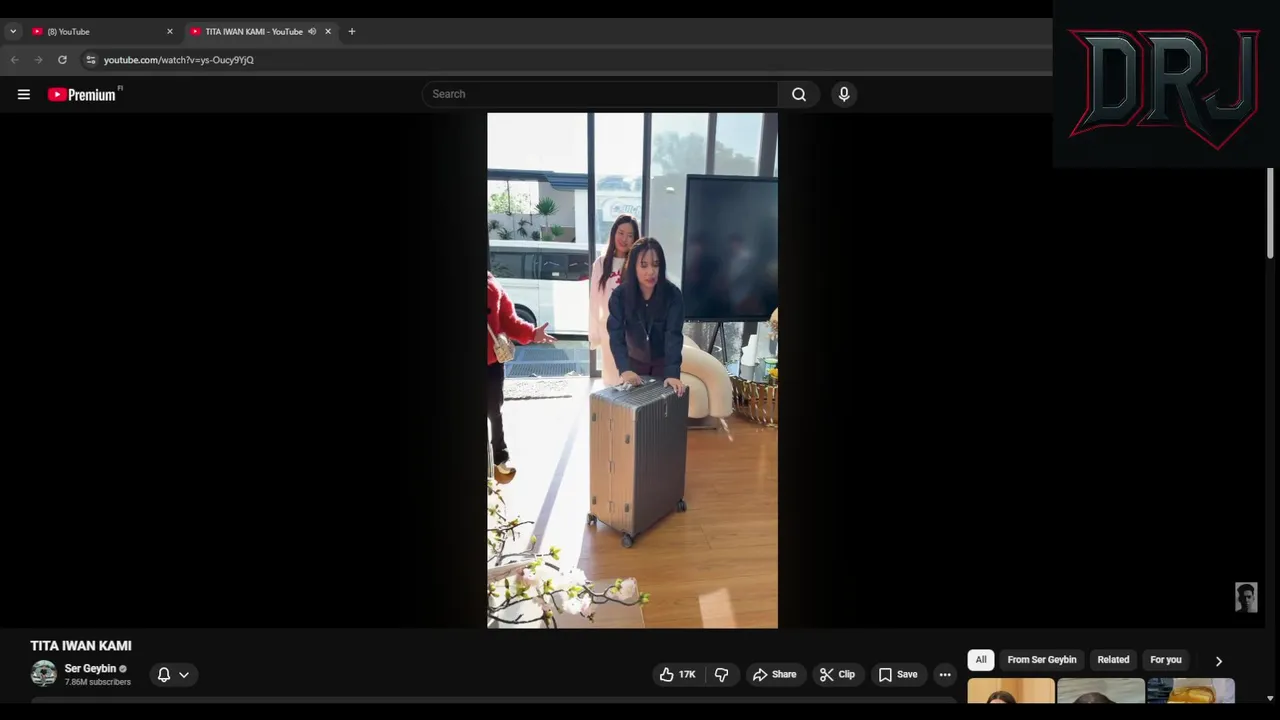
Task: Close the (8) YouTube tab
Action: pos(169,31)
